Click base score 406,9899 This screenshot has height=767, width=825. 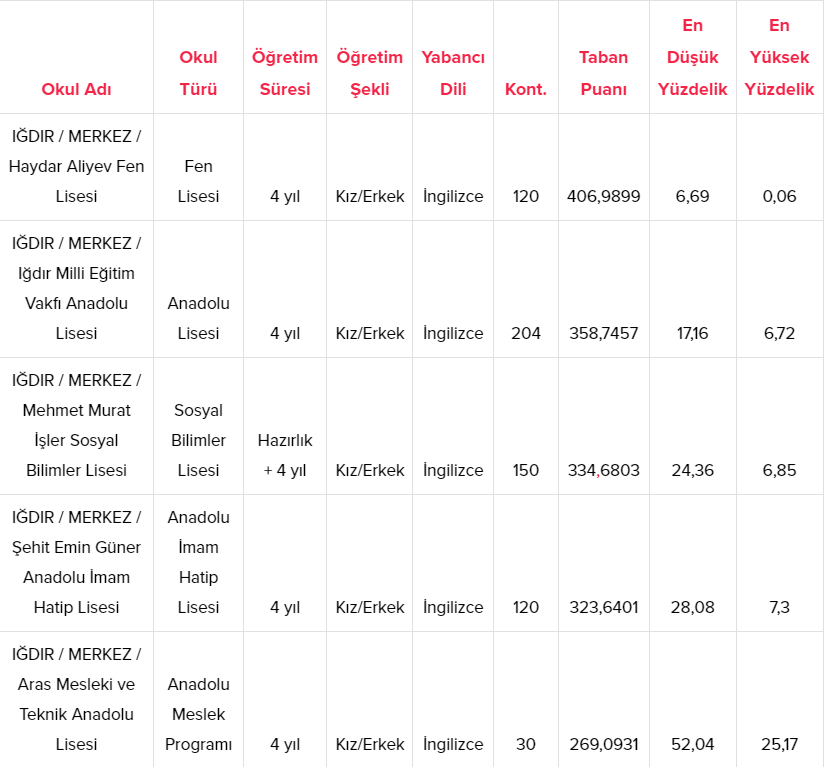click(x=603, y=196)
